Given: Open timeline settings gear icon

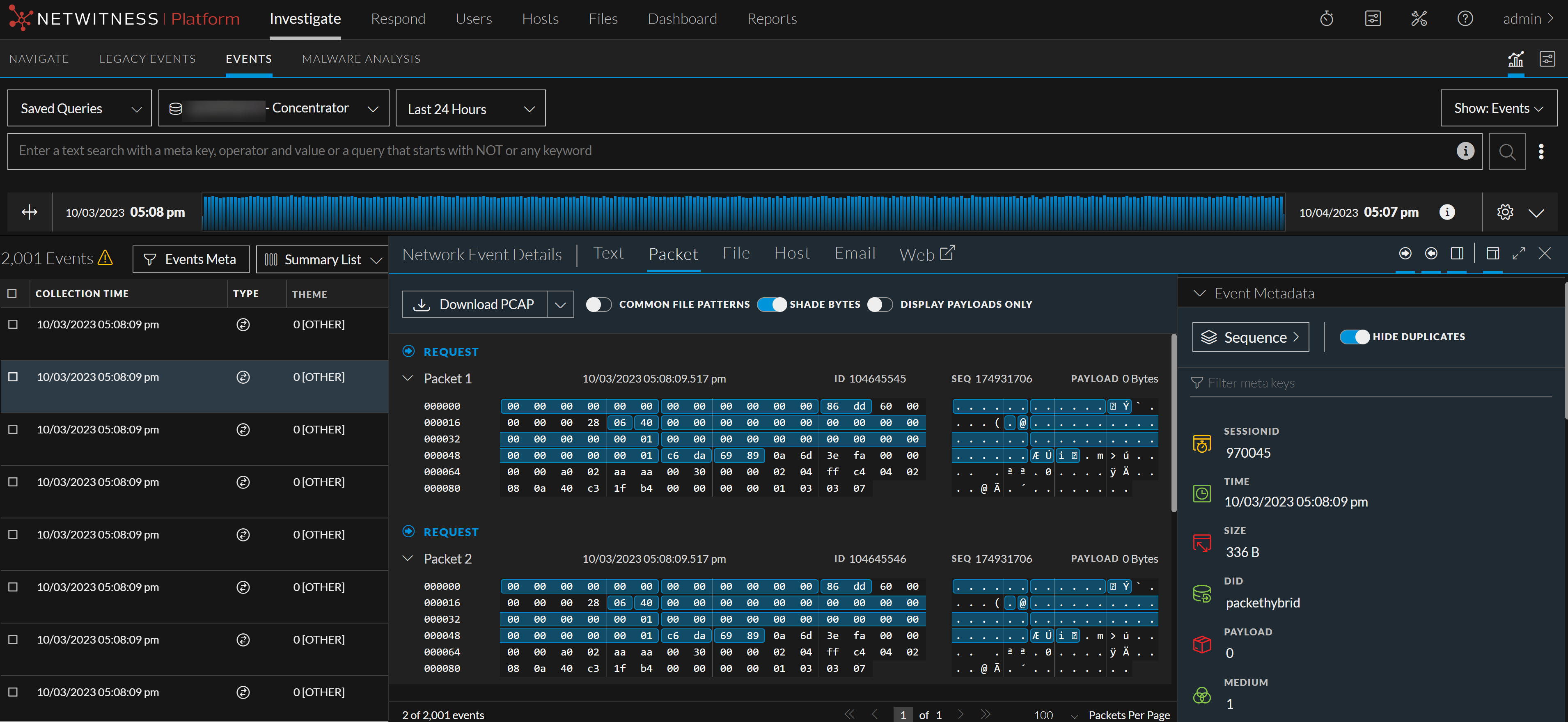Looking at the screenshot, I should coord(1505,213).
